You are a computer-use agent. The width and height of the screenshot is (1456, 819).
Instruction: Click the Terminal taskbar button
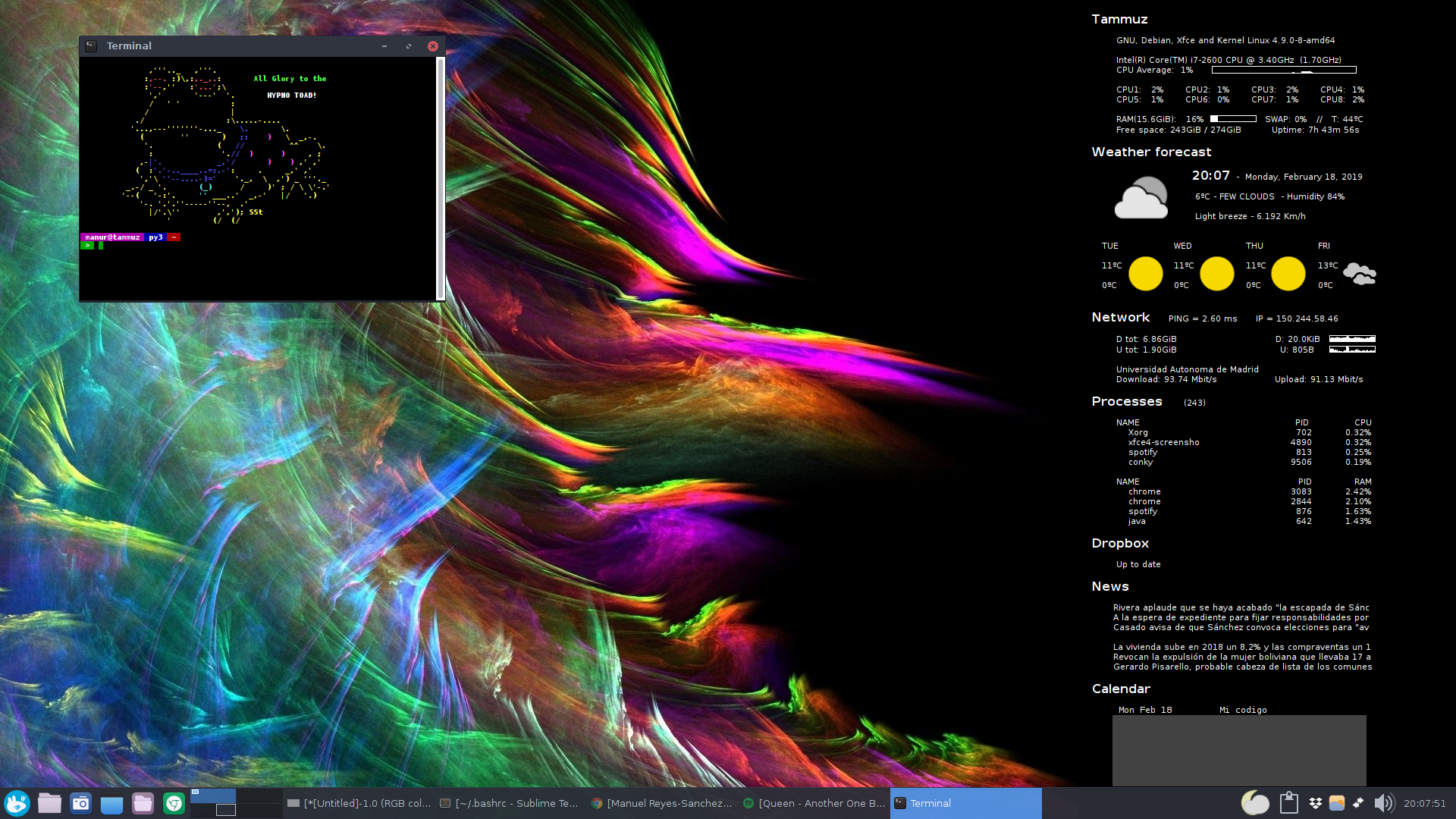965,803
